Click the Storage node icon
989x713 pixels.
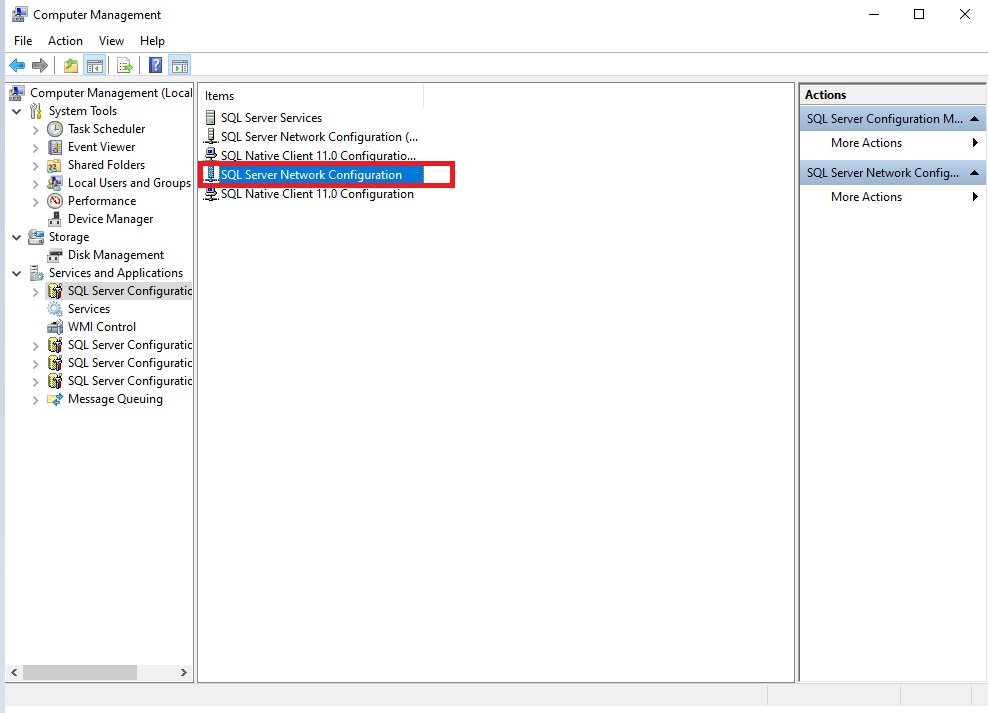point(37,237)
